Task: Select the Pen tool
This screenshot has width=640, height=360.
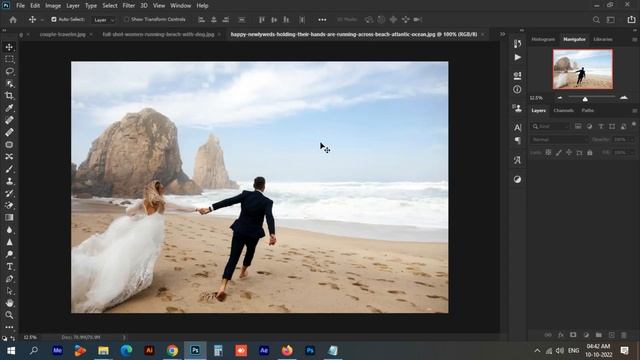Action: (x=9, y=279)
